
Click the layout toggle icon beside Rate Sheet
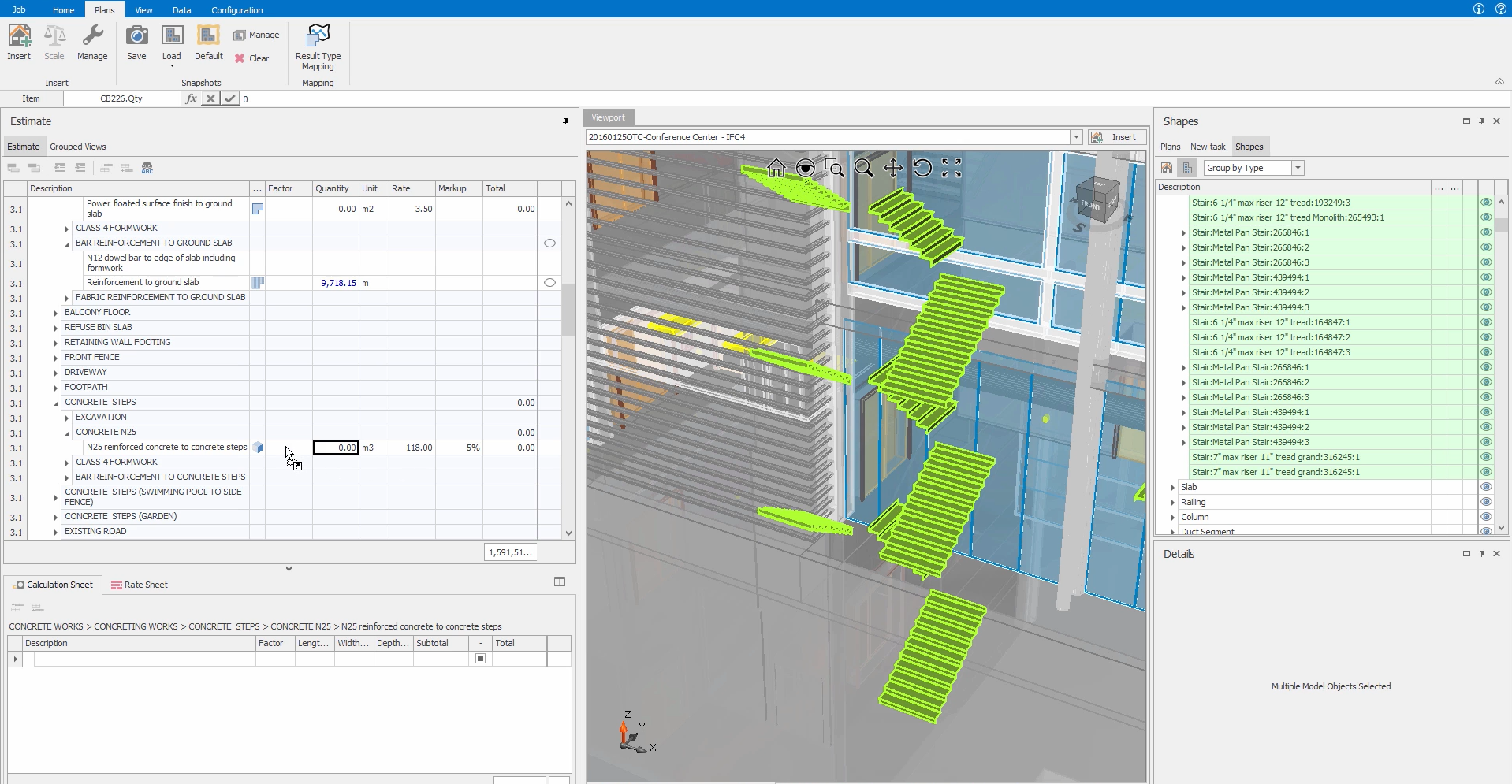[x=560, y=581]
